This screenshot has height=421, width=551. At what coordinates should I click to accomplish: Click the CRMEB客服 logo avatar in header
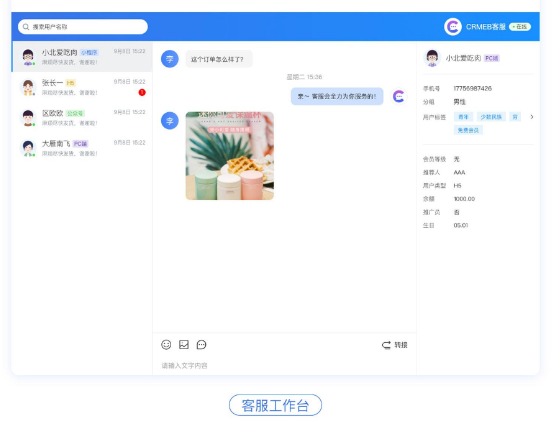pos(453,27)
